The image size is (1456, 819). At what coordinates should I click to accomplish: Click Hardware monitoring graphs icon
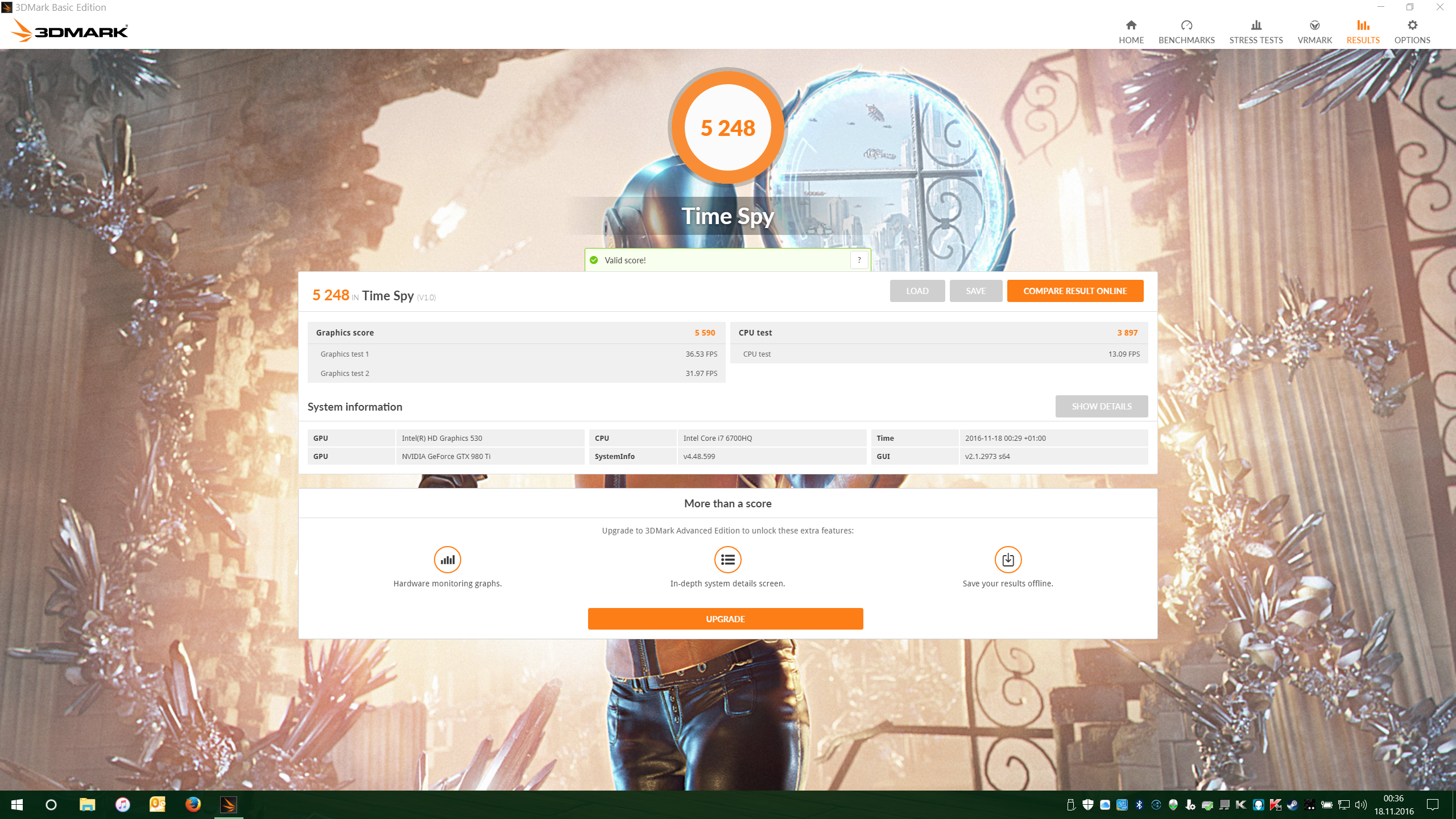point(447,560)
